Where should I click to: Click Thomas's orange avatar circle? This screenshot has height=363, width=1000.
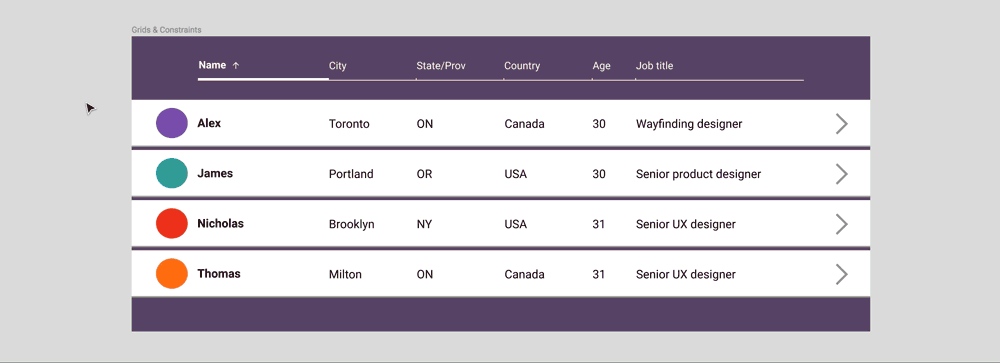point(172,274)
